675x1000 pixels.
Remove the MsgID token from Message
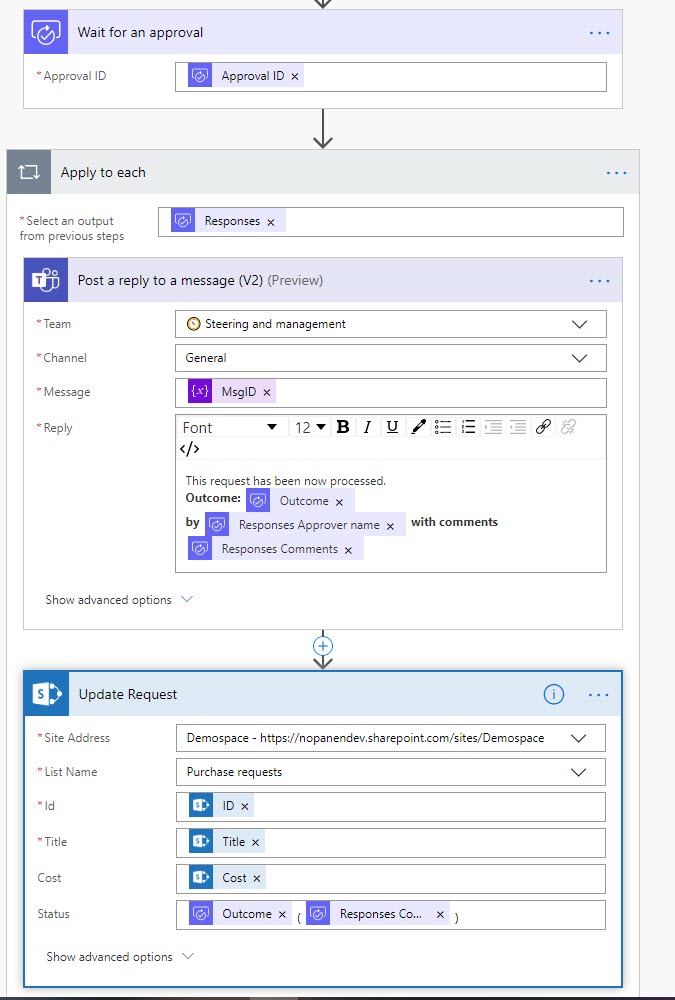tap(267, 392)
